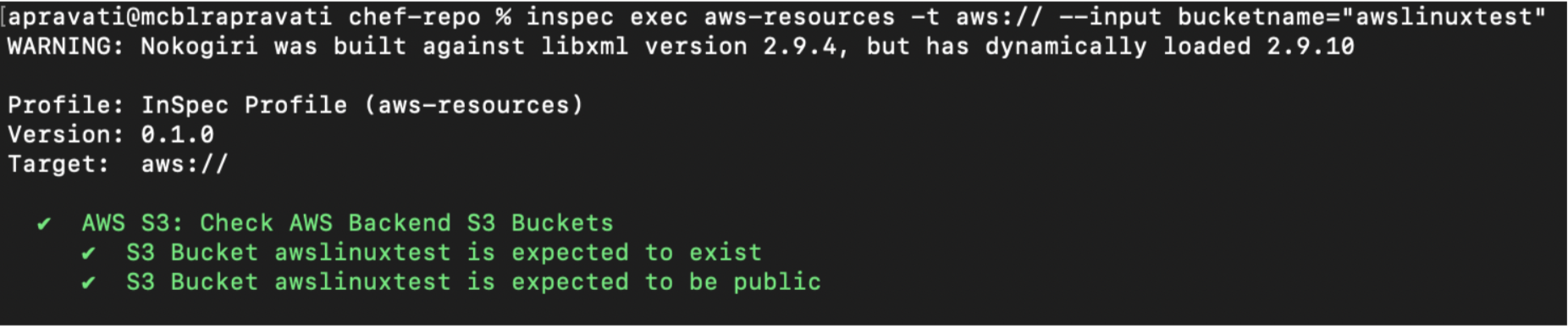Click the version number 0.1.0
The height and width of the screenshot is (329, 1568).
pyautogui.click(x=177, y=135)
